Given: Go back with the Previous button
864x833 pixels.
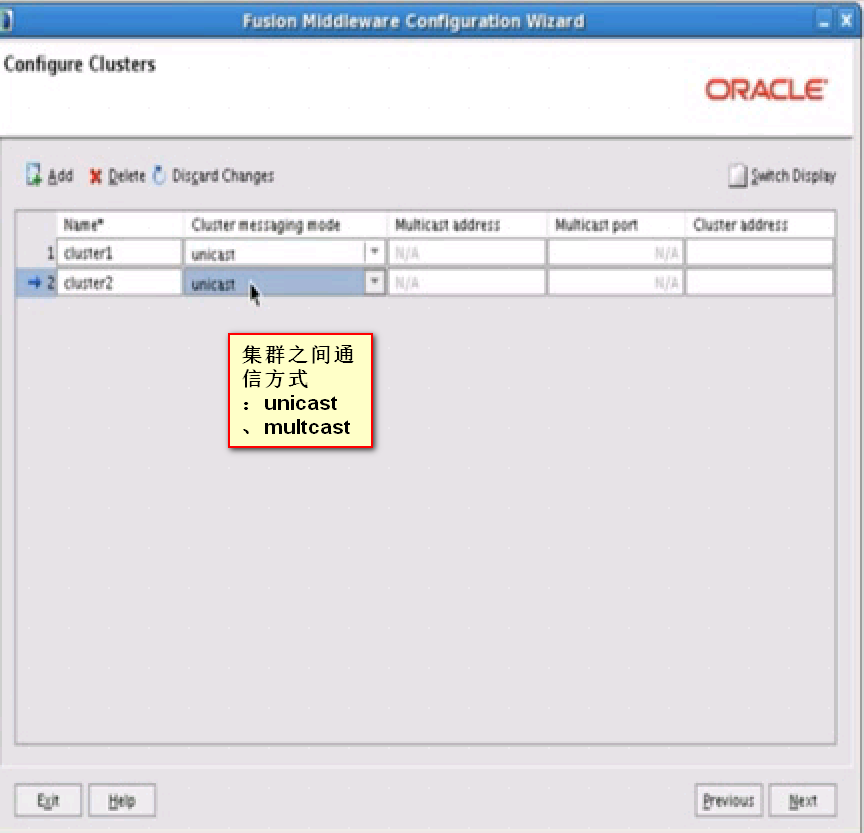Looking at the screenshot, I should (728, 800).
